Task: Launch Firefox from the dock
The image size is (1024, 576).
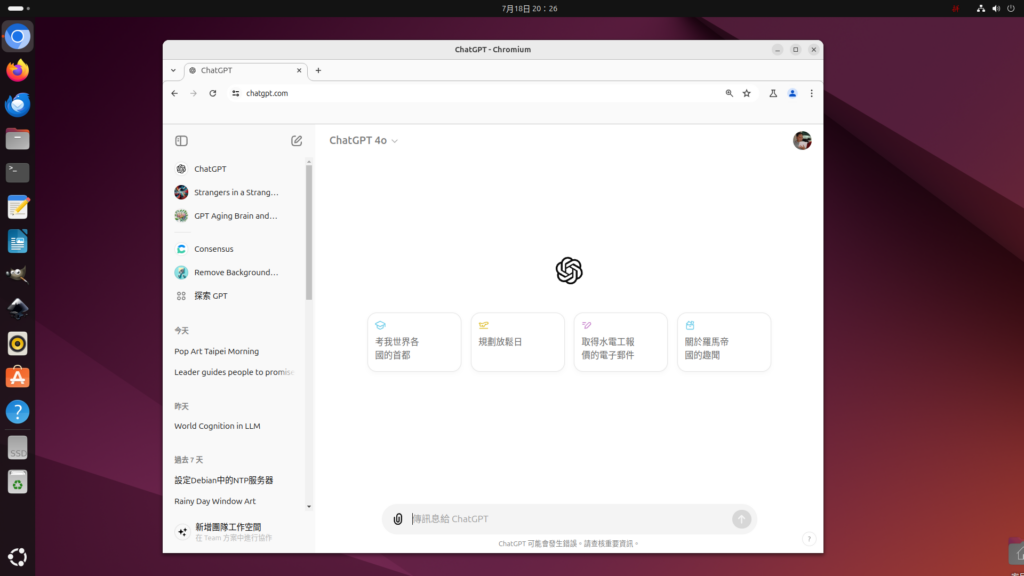Action: pyautogui.click(x=18, y=71)
